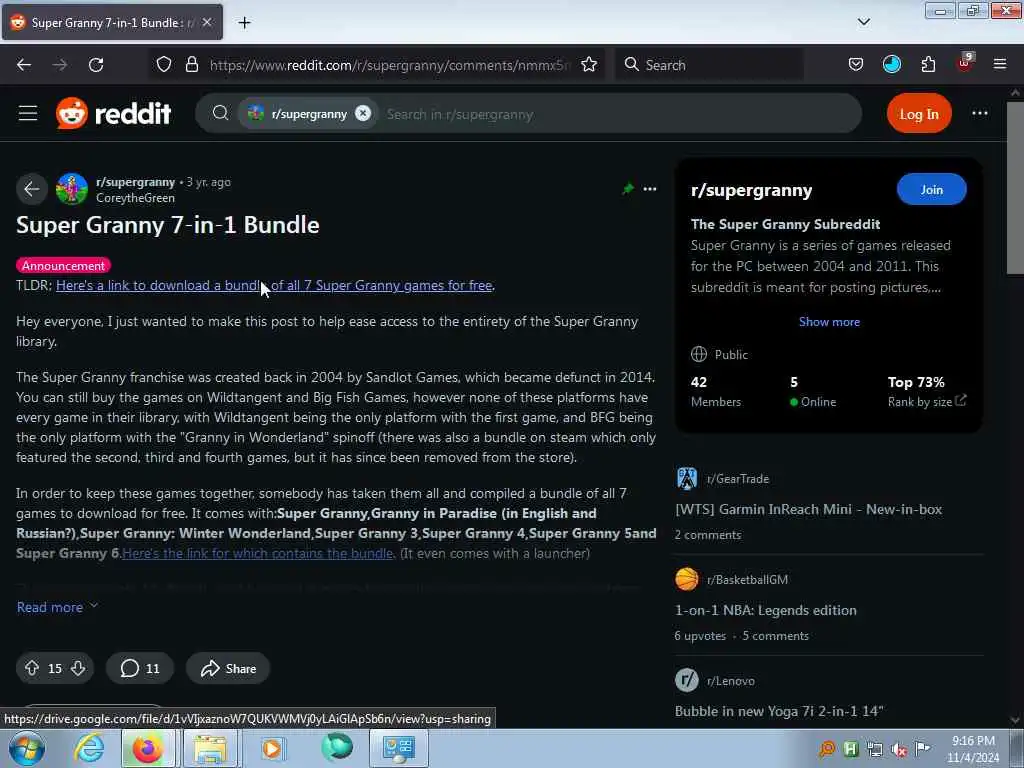Open 1-on-1 NBA Legends edition post

pyautogui.click(x=765, y=611)
